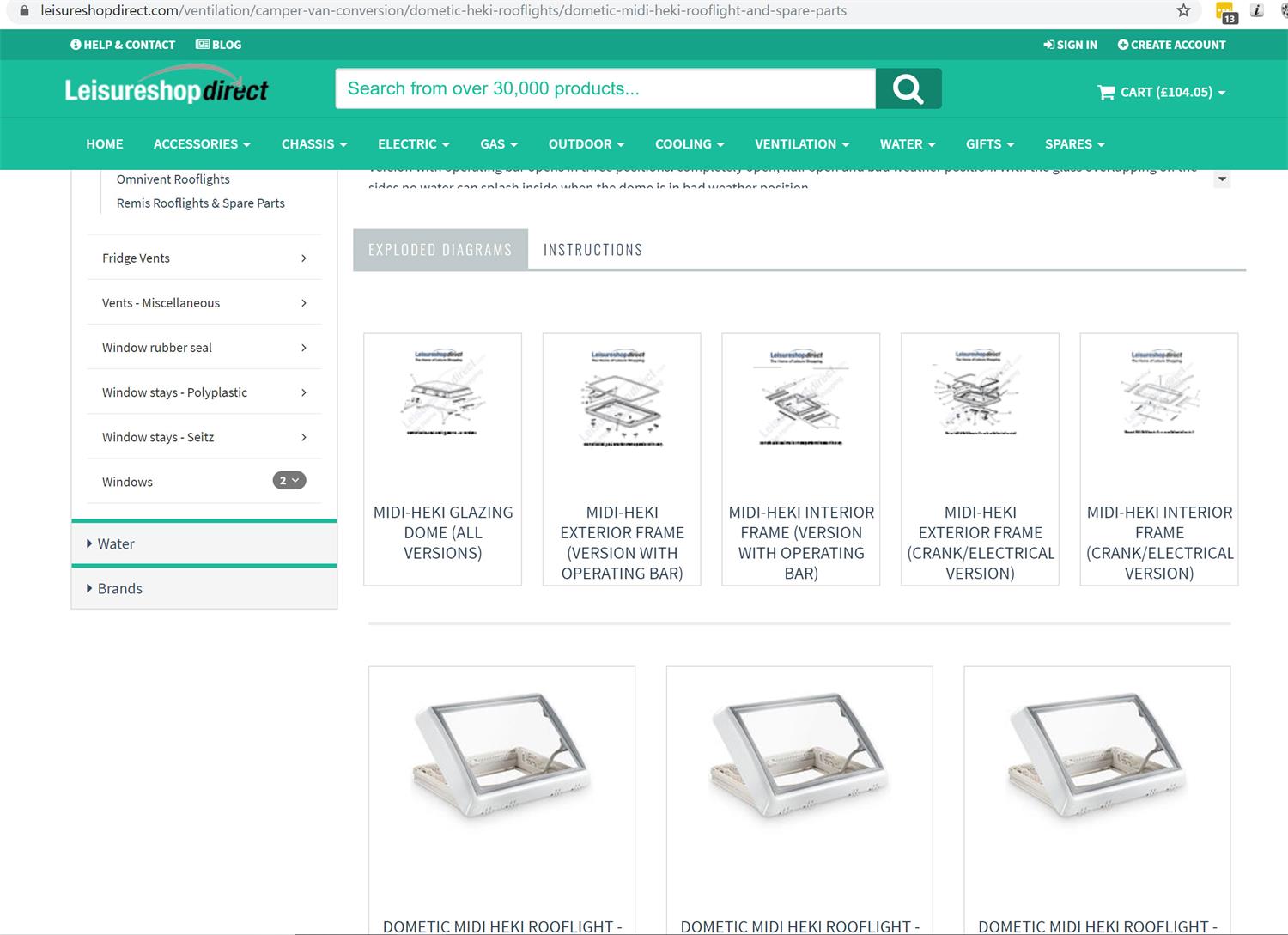
Task: Click Midi-Heki Exterior Frame (Crank/Electrical Version) title
Action: [x=981, y=543]
